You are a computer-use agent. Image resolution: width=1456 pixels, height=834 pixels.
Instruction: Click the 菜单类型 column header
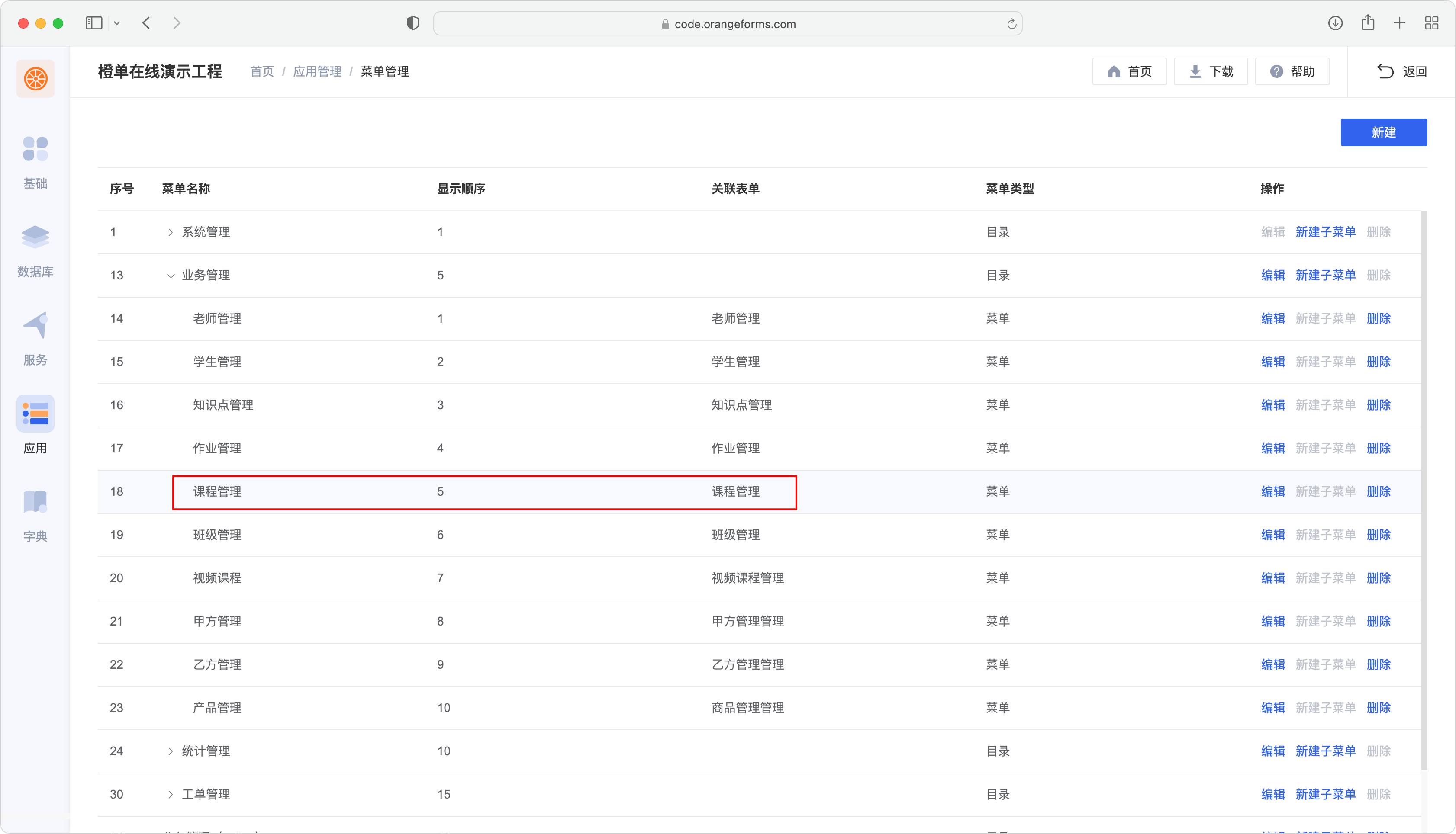pyautogui.click(x=1010, y=189)
